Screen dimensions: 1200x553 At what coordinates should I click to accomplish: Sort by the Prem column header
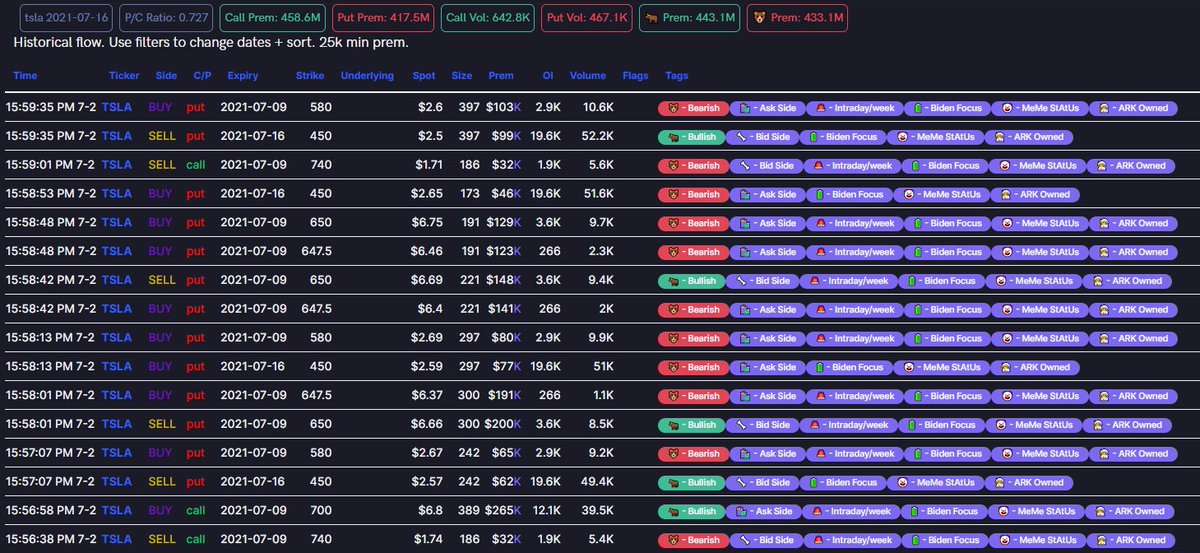point(501,76)
